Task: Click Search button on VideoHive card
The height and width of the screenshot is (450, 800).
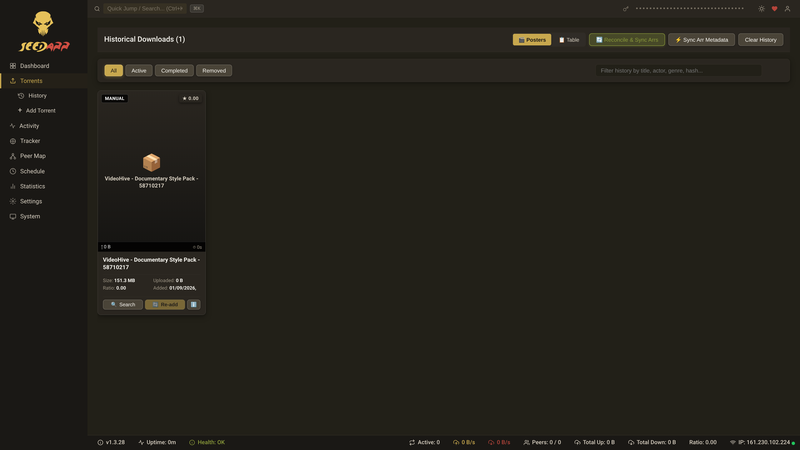Action: (x=122, y=305)
